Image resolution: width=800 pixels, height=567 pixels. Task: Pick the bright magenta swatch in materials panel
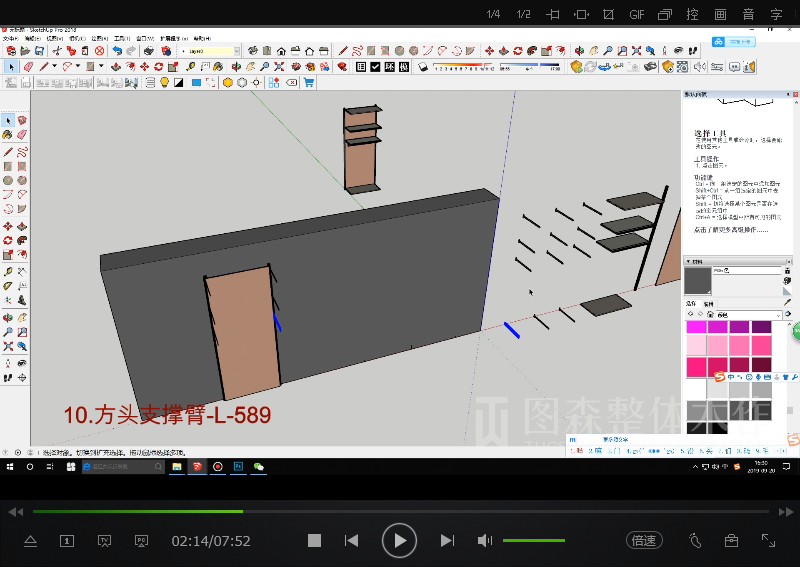point(695,327)
